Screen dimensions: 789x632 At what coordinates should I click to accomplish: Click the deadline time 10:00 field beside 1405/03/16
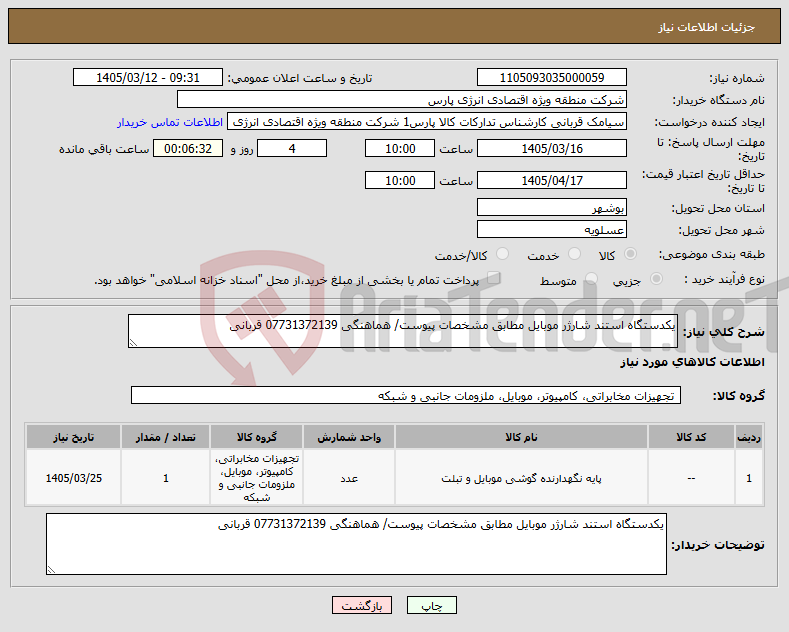point(400,148)
